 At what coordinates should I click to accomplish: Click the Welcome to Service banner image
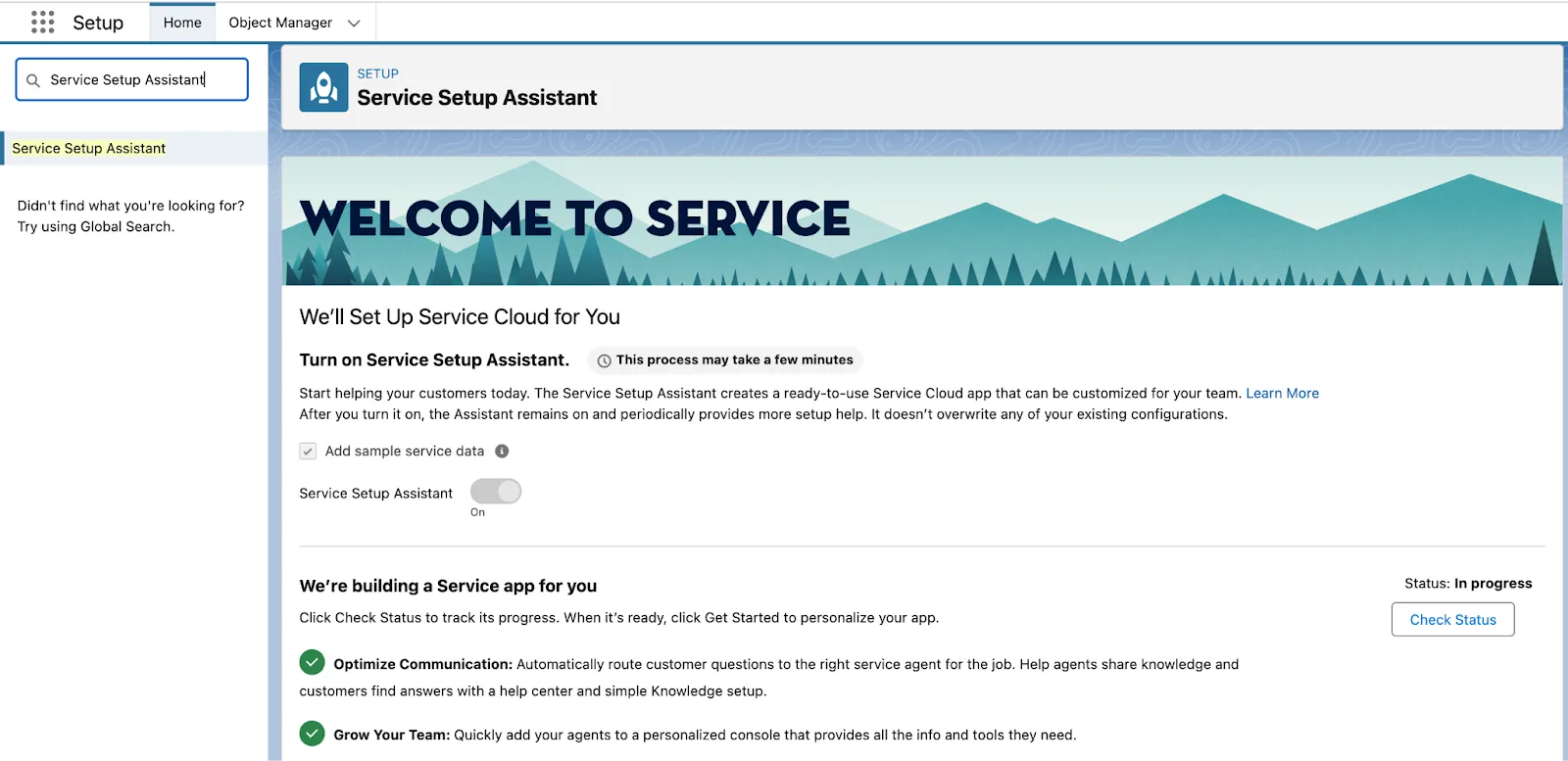point(922,221)
